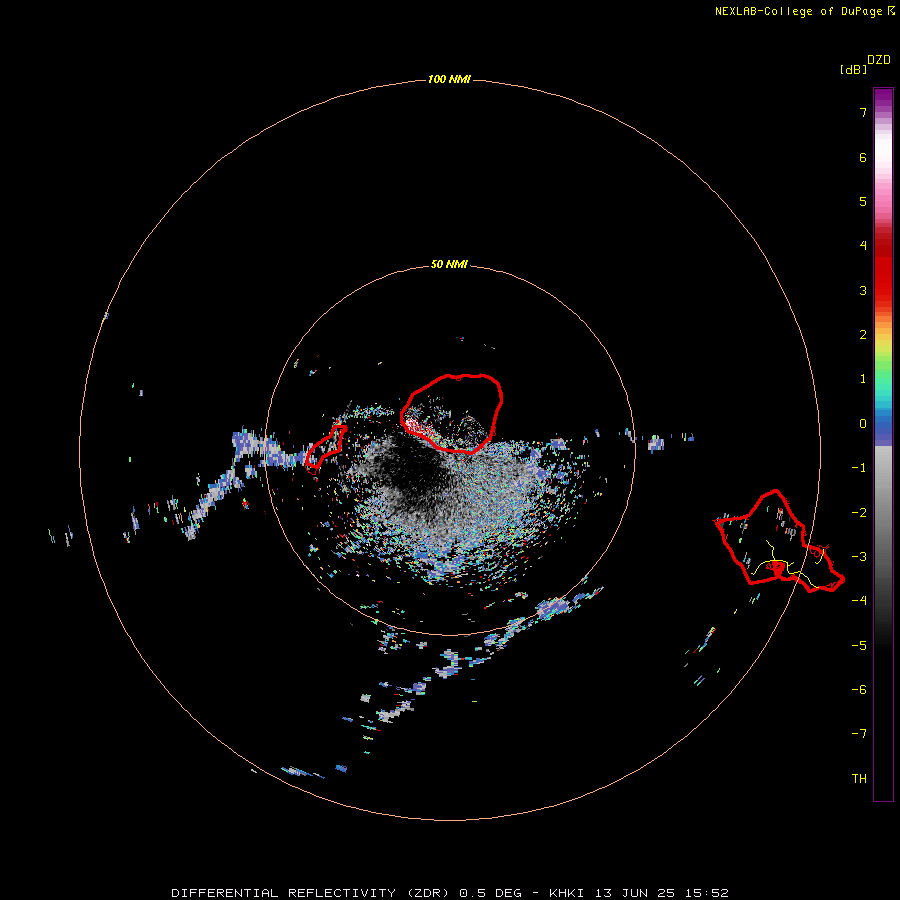Click the 0.5 DEG elevation text
Image resolution: width=900 pixels, height=900 pixels.
[x=490, y=893]
